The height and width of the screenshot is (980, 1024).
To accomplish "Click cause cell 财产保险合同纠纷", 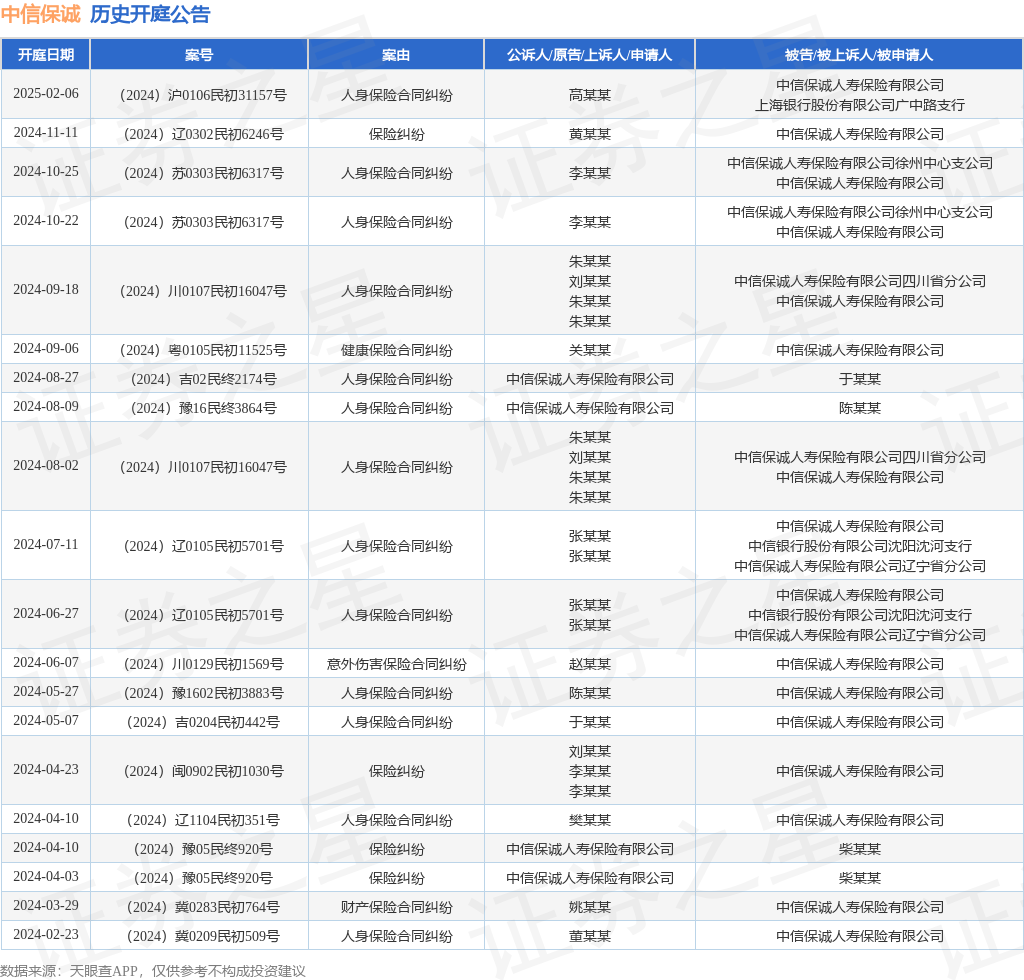I will pos(396,908).
